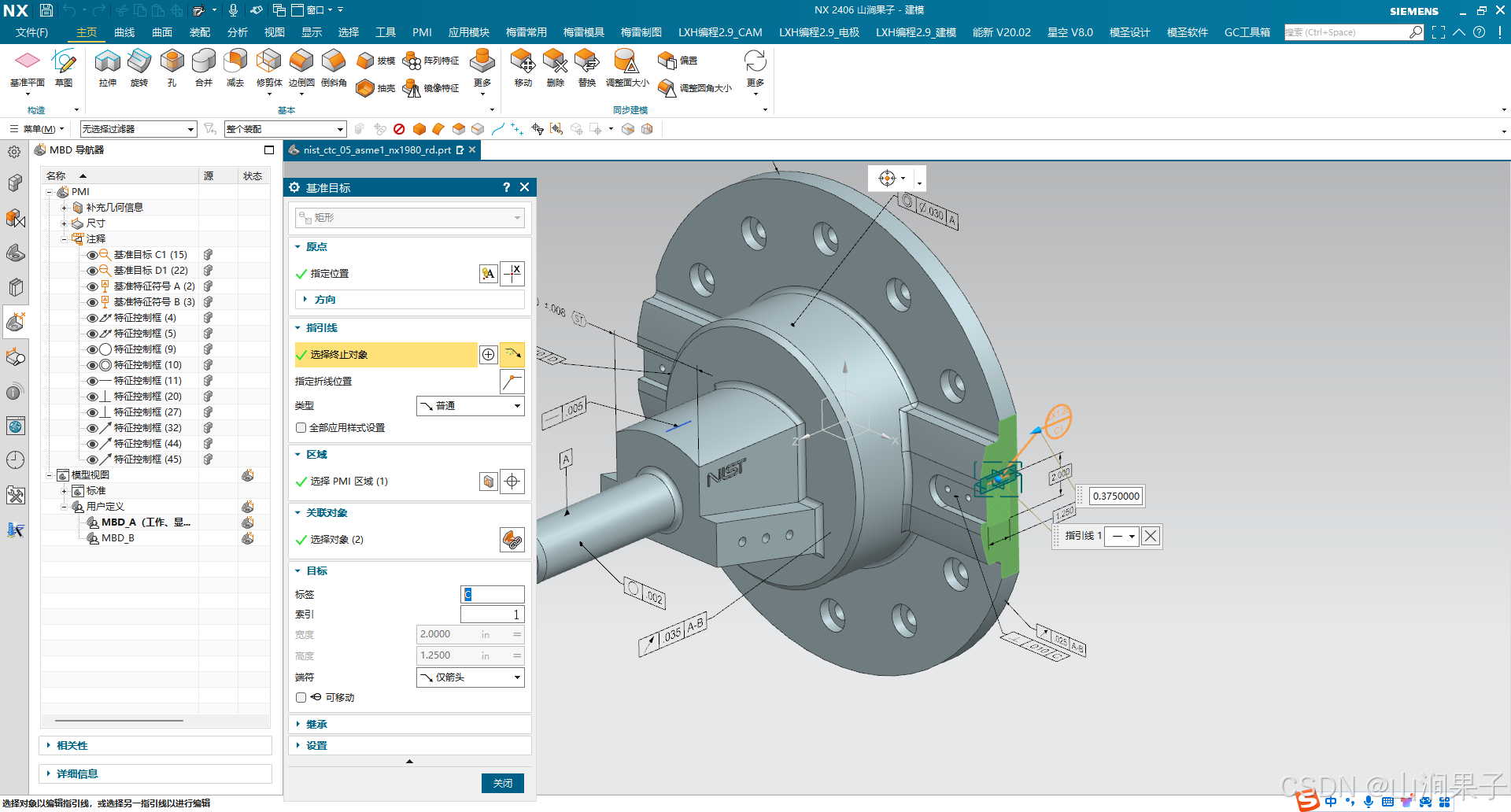
Task: Expand the 方向 section
Action: click(409, 300)
